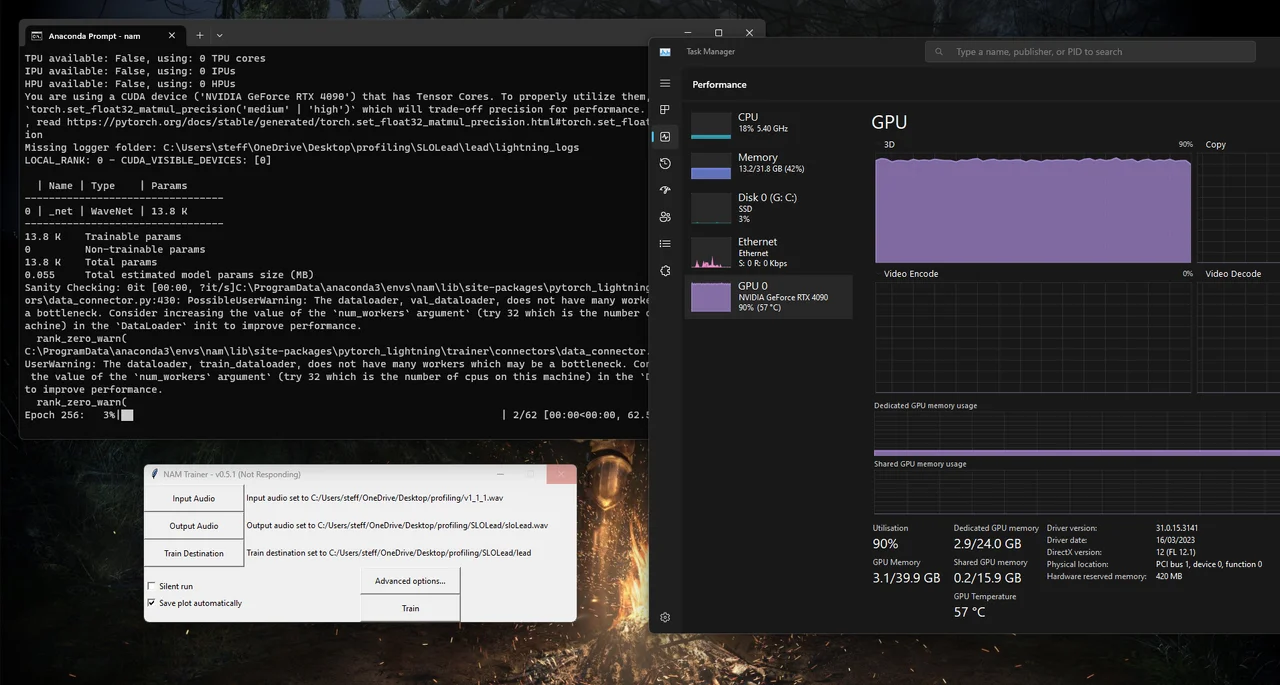Open Startup apps page icon
The width and height of the screenshot is (1280, 685).
(x=665, y=190)
